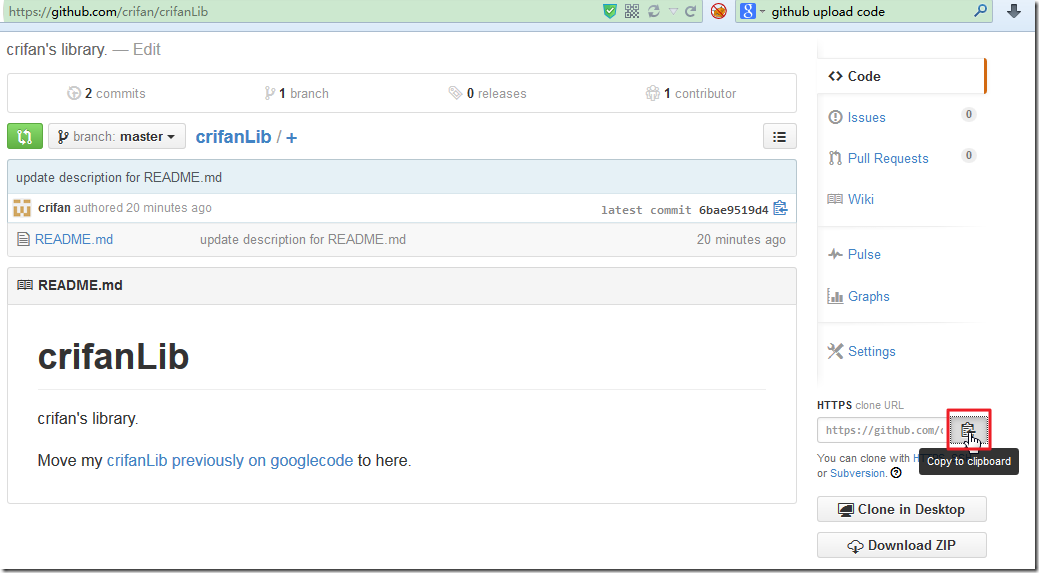Click Download ZIP button

point(902,545)
